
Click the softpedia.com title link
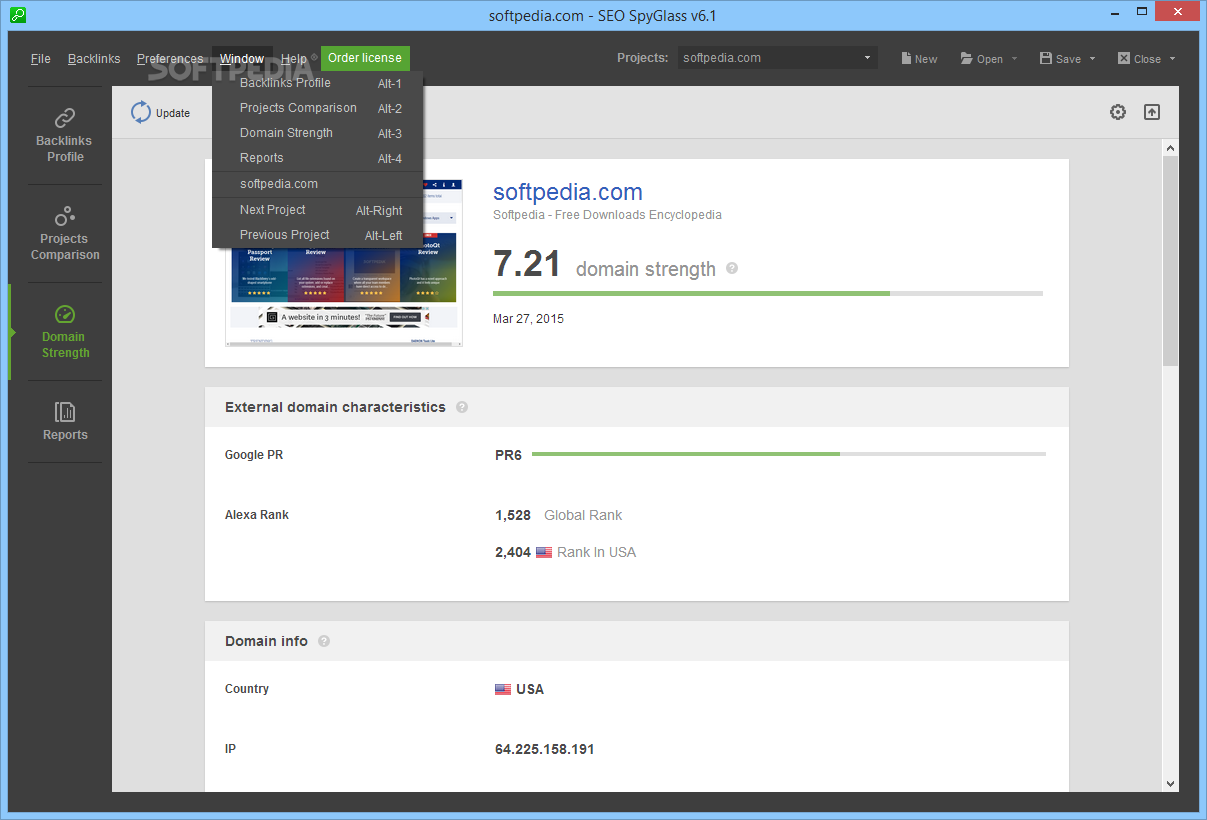pos(568,192)
